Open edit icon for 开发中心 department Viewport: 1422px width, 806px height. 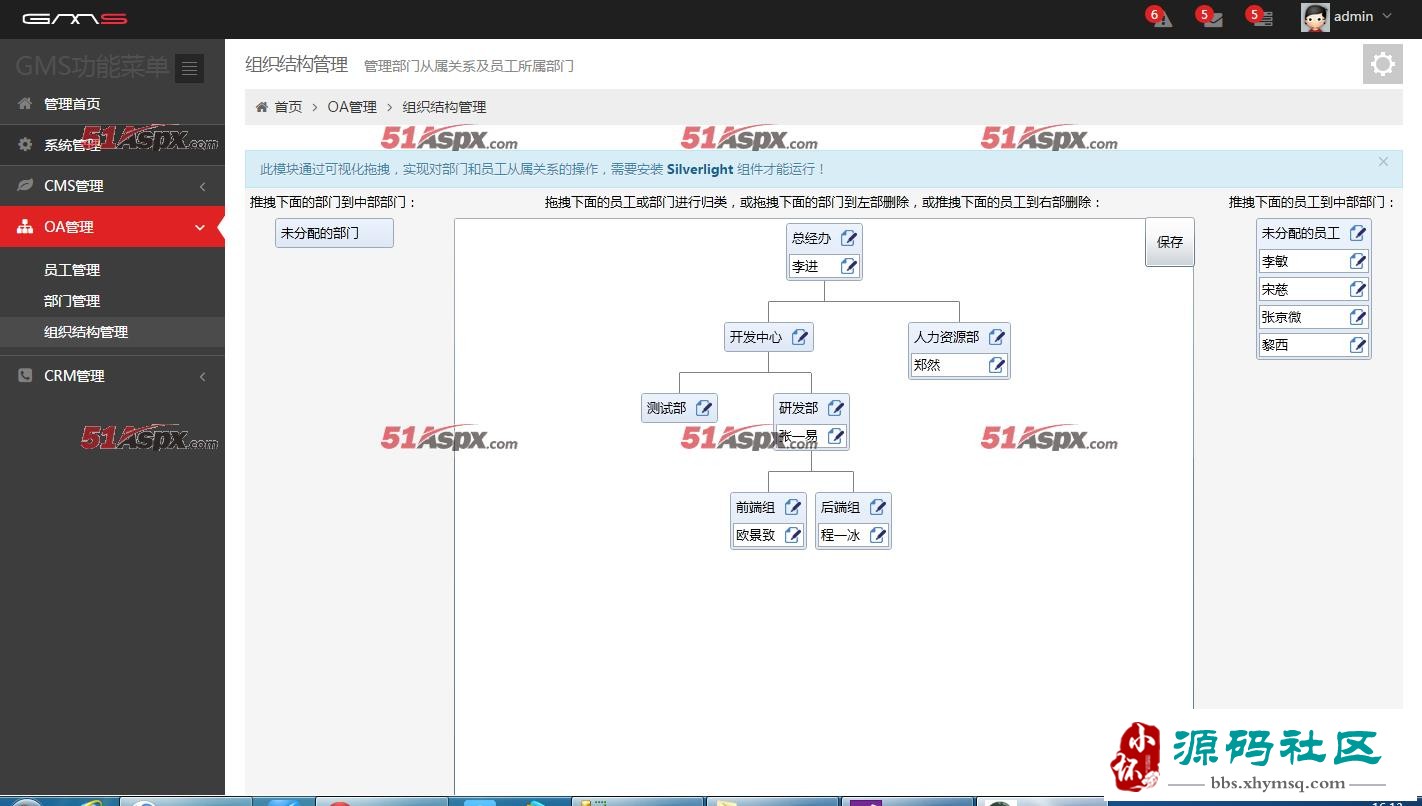(x=800, y=337)
